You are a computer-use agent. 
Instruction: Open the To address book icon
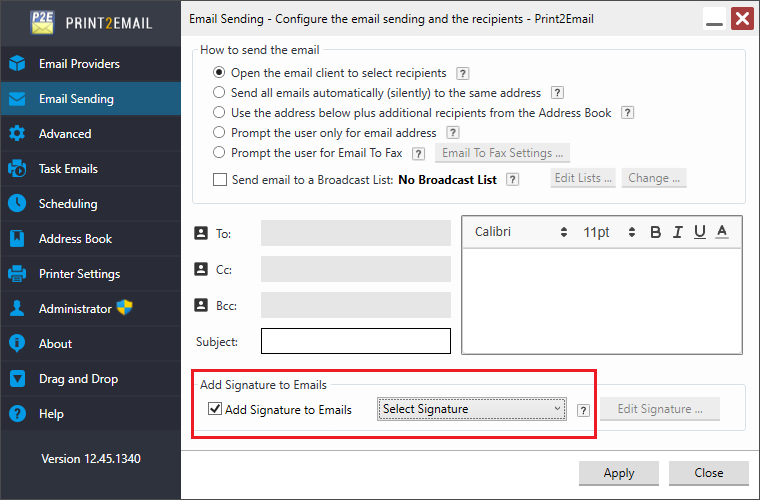(200, 234)
